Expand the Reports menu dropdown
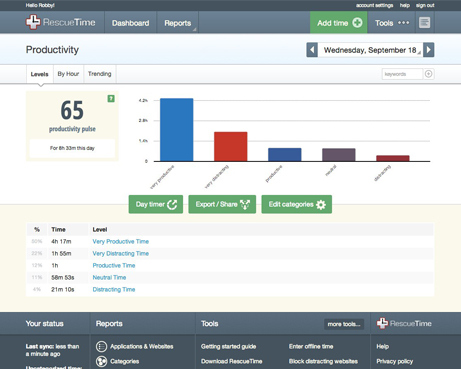The height and width of the screenshot is (369, 461). click(177, 23)
